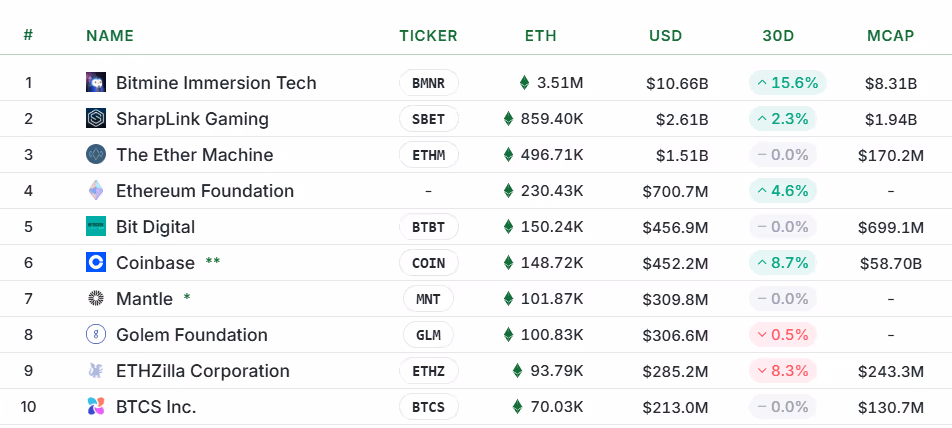Sort table by ETH column header
Image resolution: width=952 pixels, height=428 pixels.
[540, 36]
